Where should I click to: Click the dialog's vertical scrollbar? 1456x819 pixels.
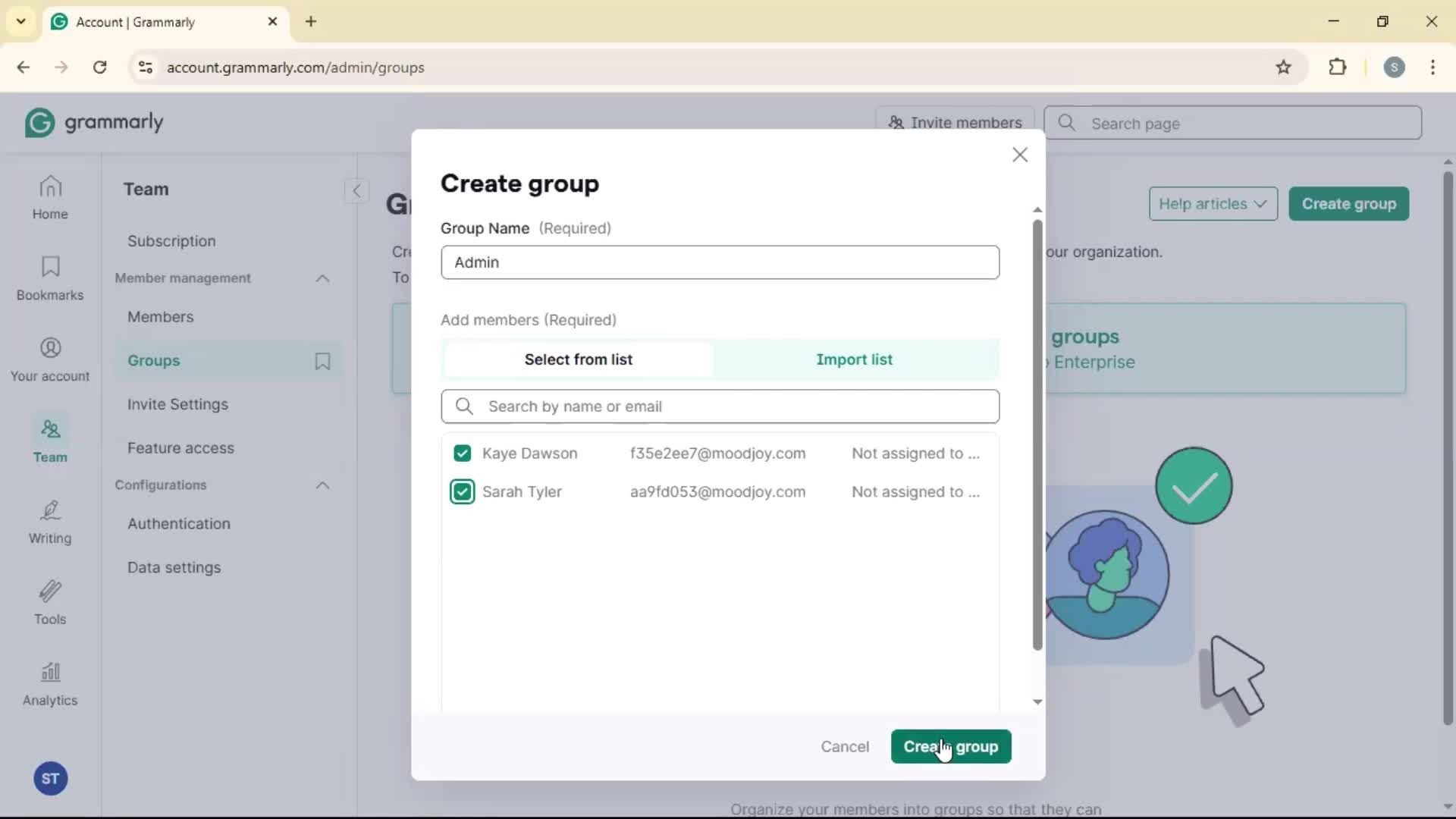coord(1037,434)
